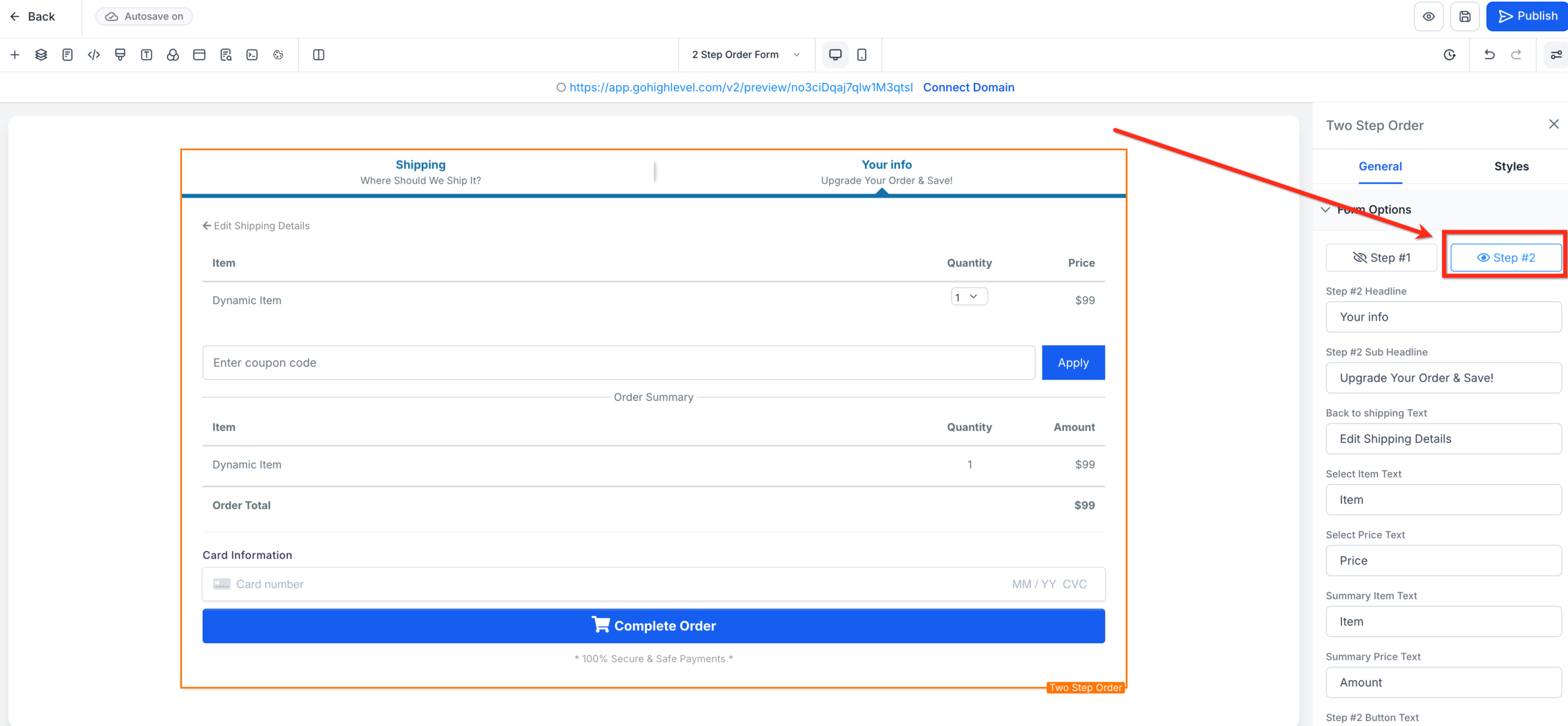This screenshot has width=1568, height=726.
Task: Open the preview eye icon near Publish
Action: point(1429,16)
